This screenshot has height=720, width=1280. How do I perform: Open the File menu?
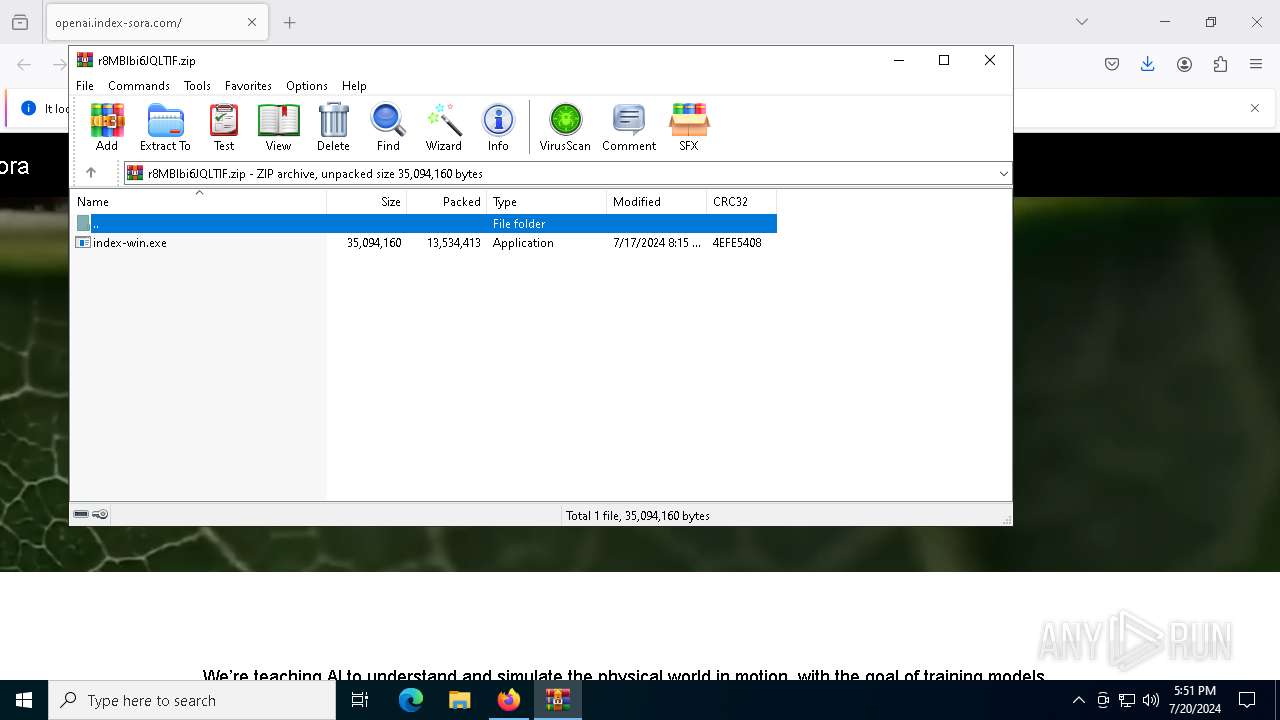pyautogui.click(x=85, y=86)
